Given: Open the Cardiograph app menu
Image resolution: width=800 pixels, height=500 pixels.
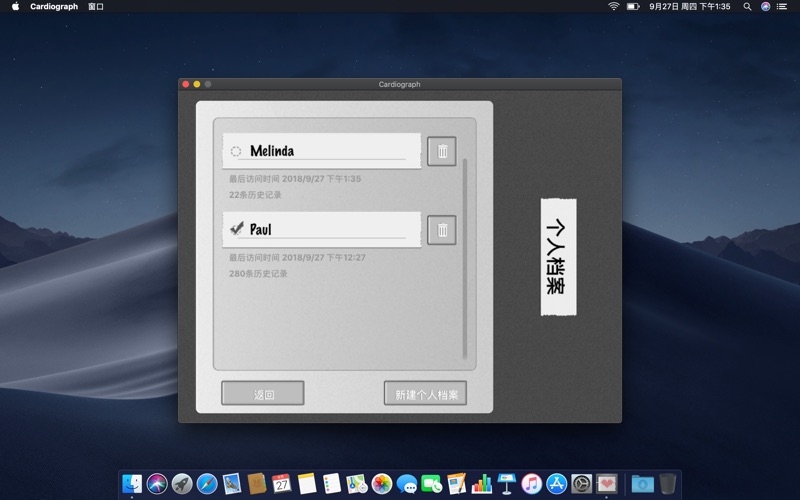Looking at the screenshot, I should [54, 7].
